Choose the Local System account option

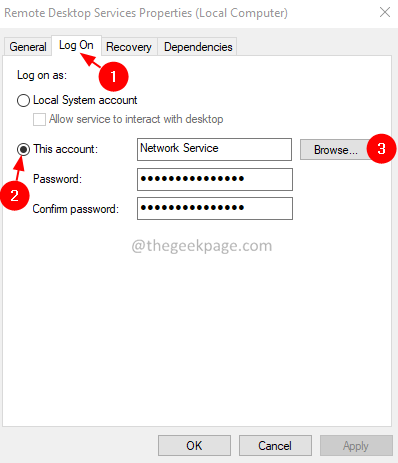click(23, 100)
